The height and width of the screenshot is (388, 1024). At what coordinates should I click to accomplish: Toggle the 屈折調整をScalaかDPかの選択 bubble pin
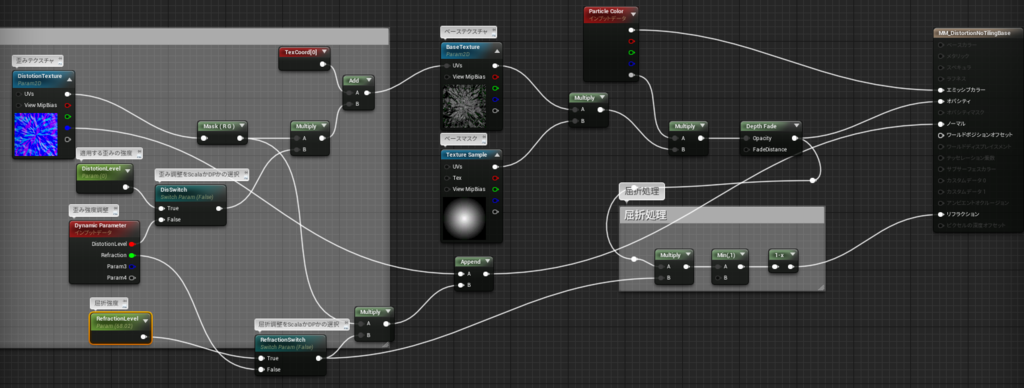tap(345, 324)
